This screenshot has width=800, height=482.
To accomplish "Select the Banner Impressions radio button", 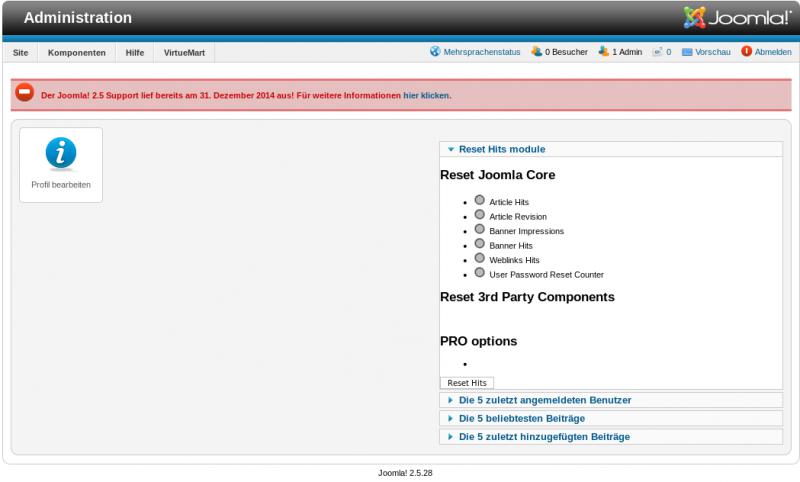I will tap(480, 229).
